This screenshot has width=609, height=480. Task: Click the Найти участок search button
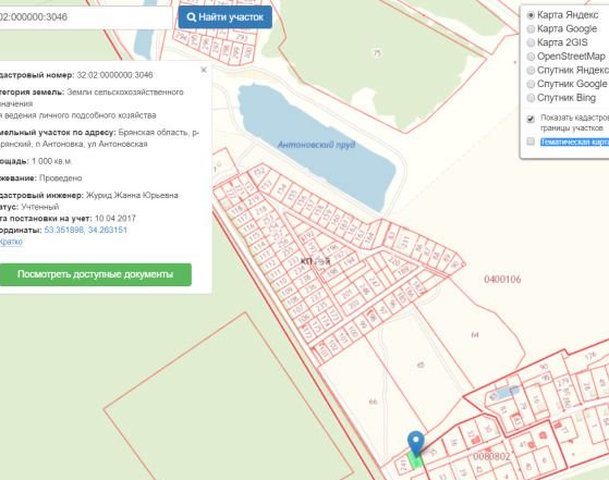click(225, 17)
